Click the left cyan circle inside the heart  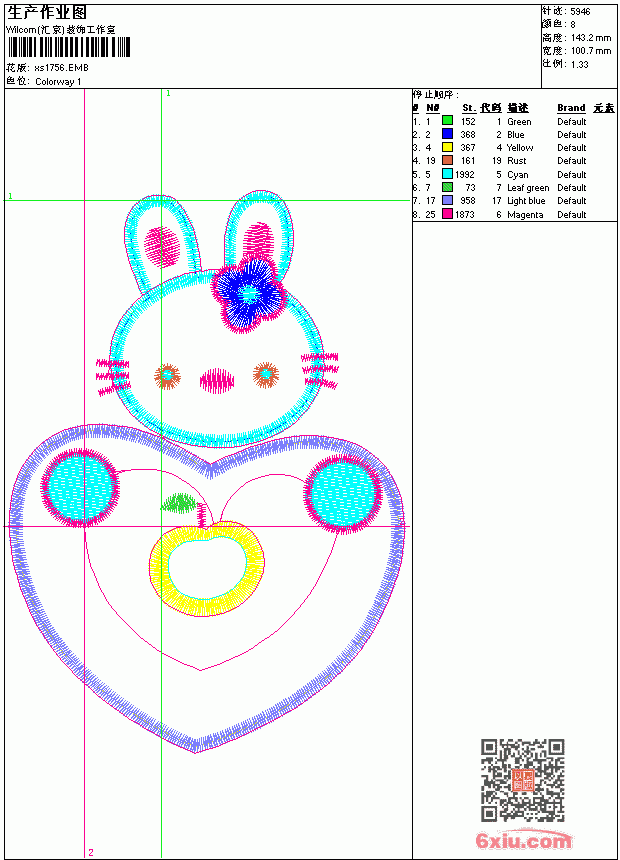click(x=80, y=488)
